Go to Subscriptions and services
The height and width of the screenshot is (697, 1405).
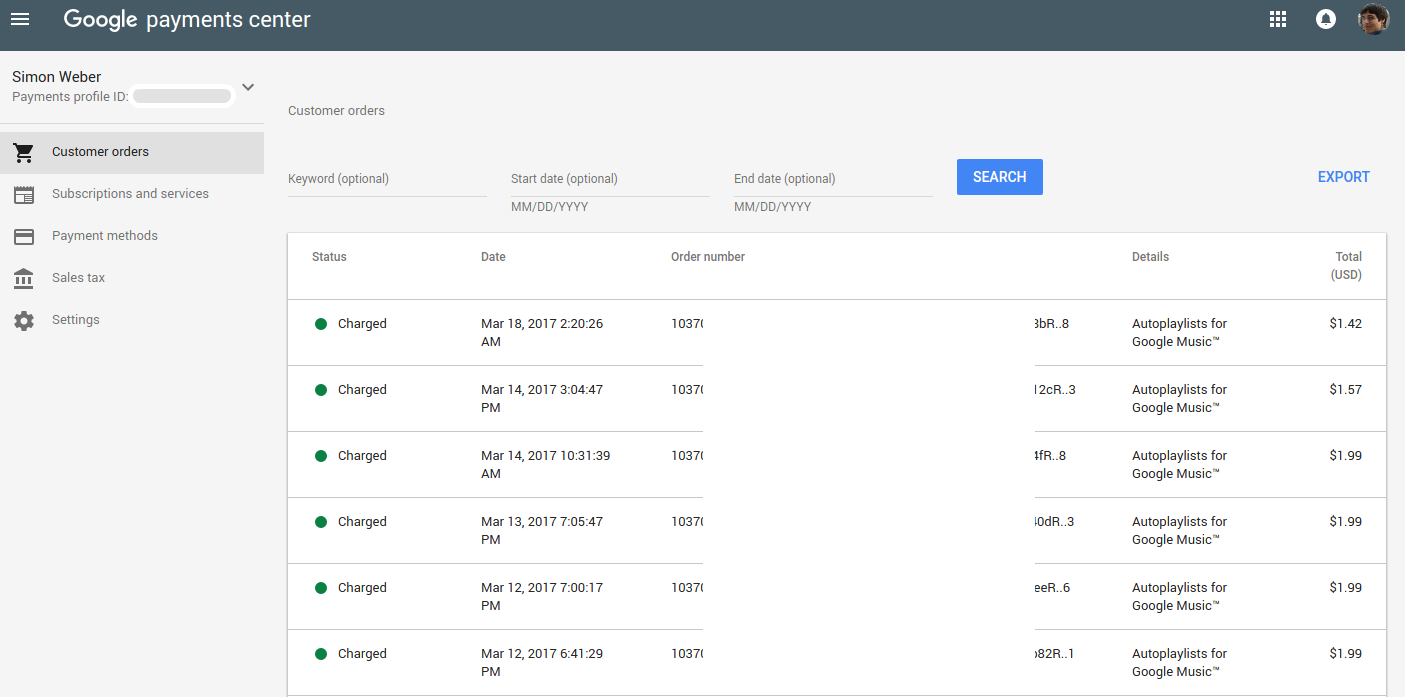point(132,194)
